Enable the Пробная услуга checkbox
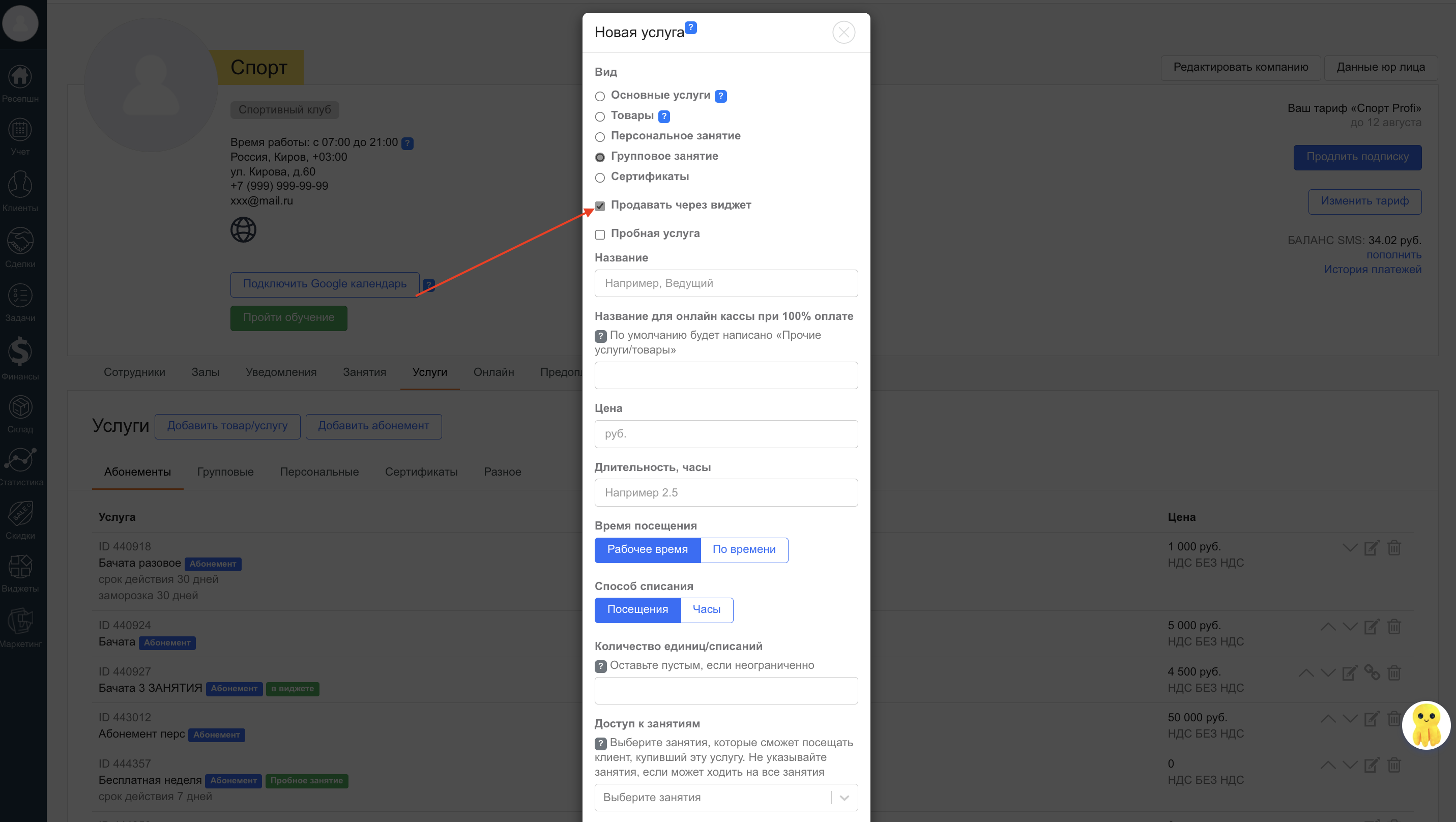Screen dimensions: 1456x822 600,234
